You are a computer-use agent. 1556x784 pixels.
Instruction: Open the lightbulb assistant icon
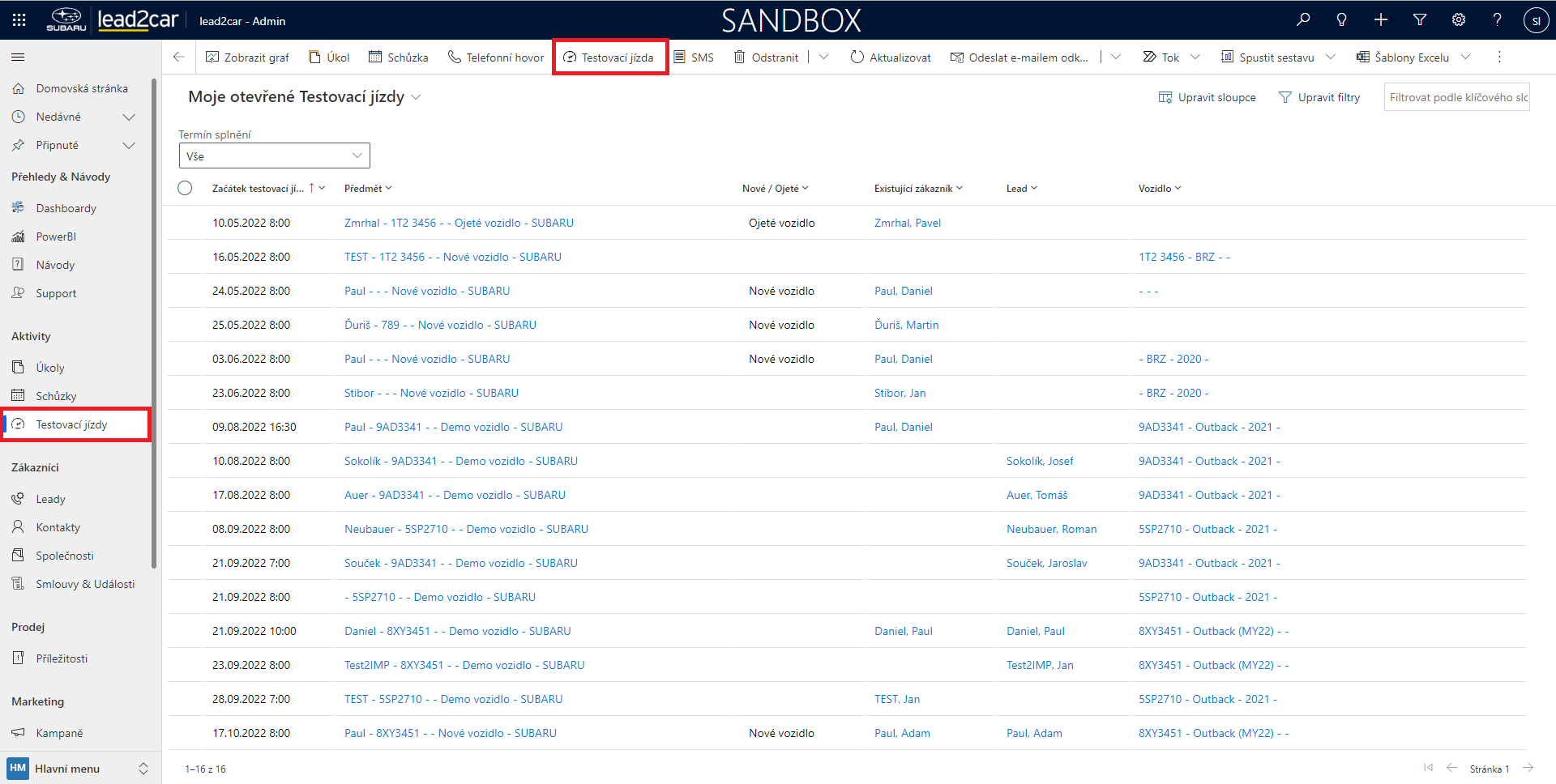[x=1341, y=20]
